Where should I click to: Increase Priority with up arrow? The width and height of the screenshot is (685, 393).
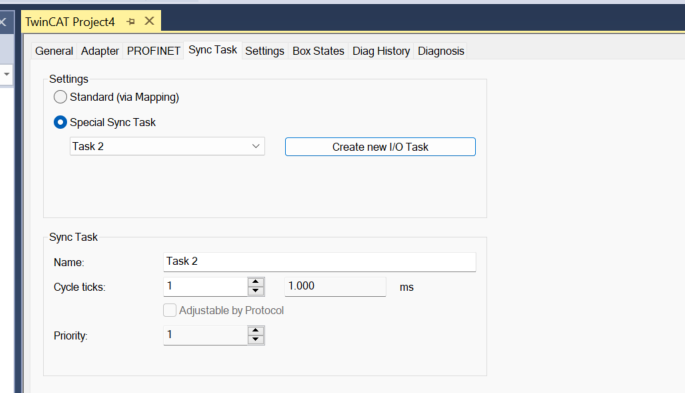point(256,330)
